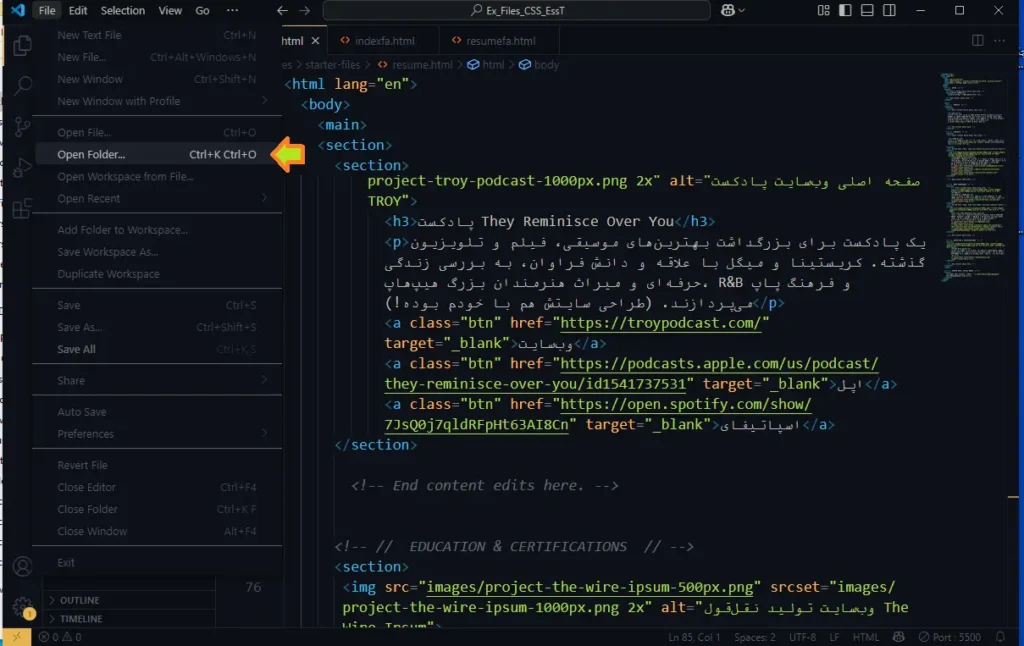Toggle the secondary sidebar visibility
Screen dimensions: 1024x646
coord(889,10)
